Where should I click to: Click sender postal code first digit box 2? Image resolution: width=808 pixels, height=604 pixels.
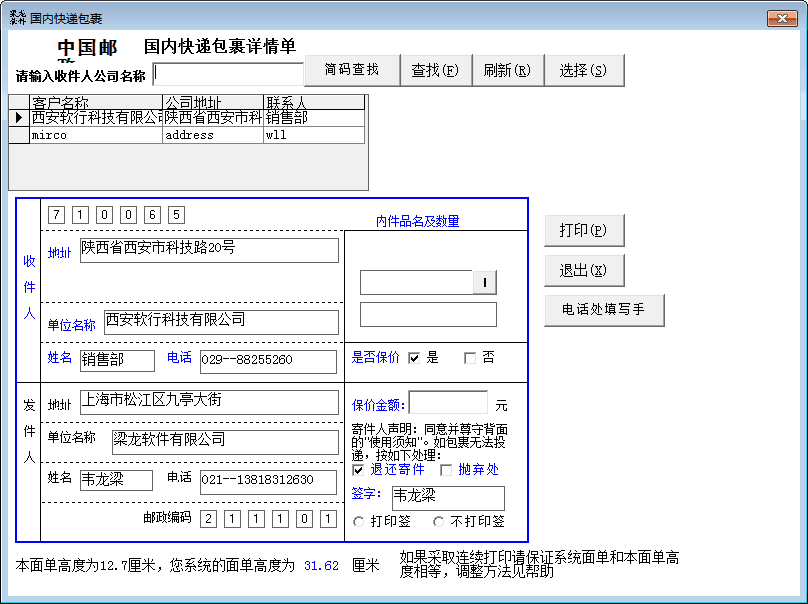pos(208,519)
